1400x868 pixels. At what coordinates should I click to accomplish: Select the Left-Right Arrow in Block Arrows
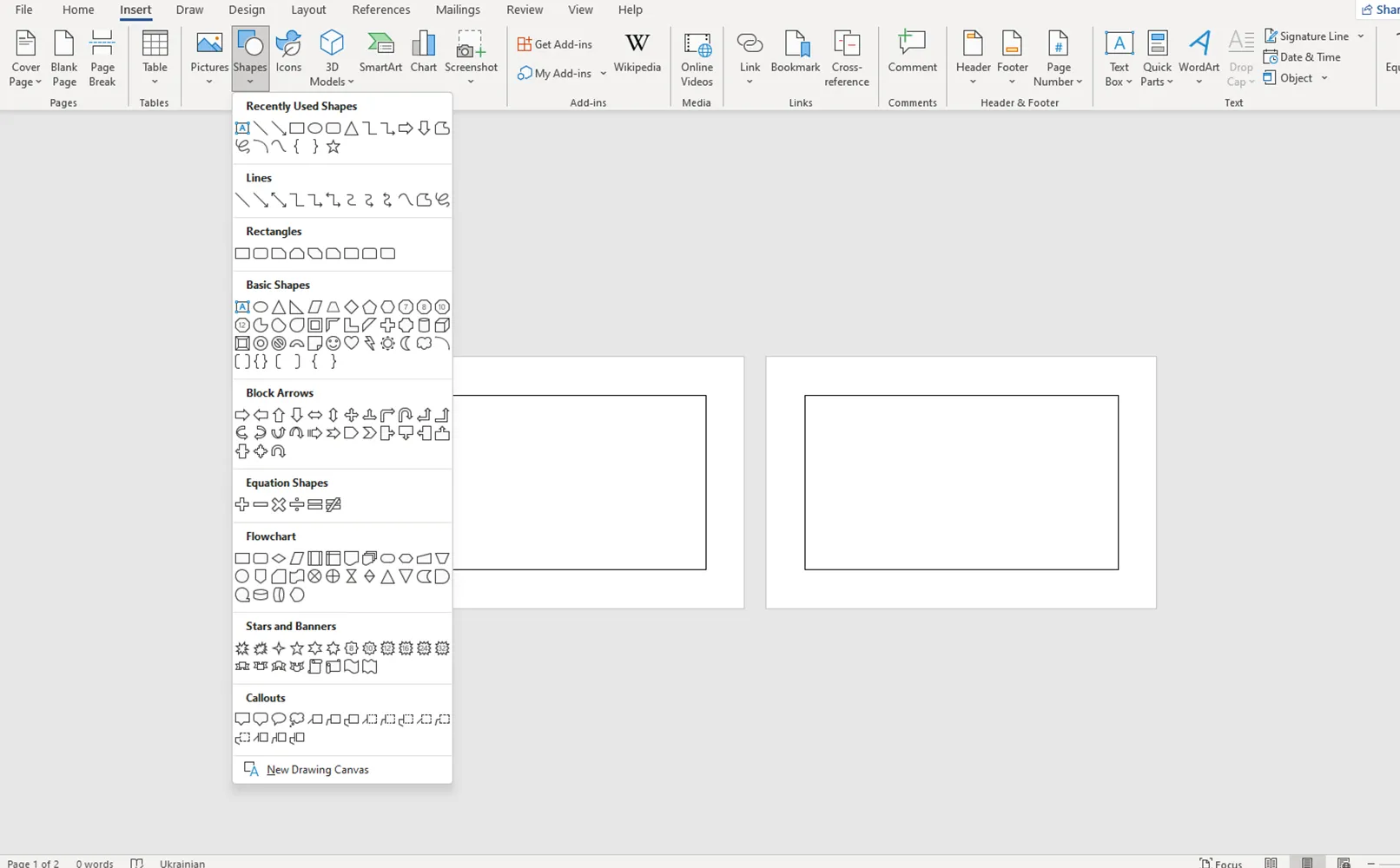click(x=314, y=415)
